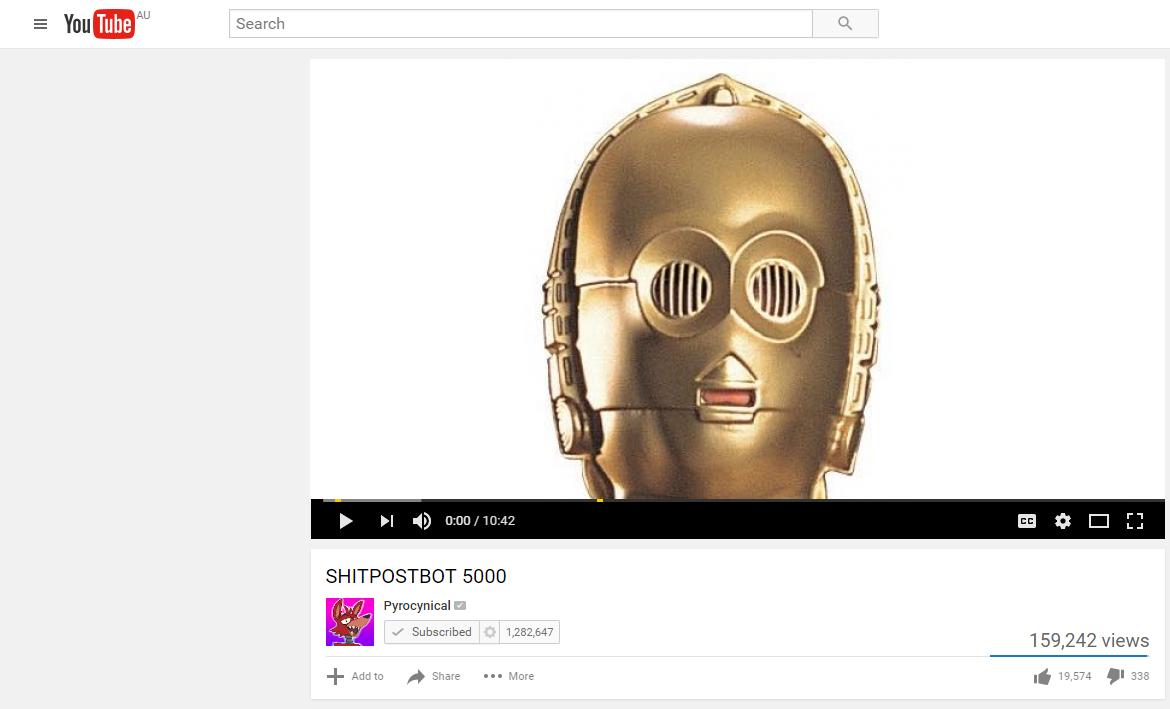Toggle closed captions on the video

click(x=1027, y=521)
